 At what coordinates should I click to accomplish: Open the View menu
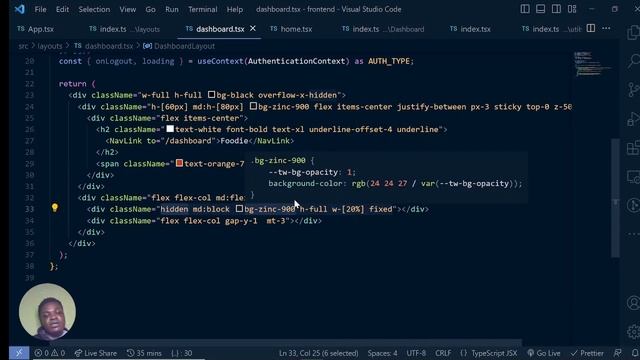[127, 9]
